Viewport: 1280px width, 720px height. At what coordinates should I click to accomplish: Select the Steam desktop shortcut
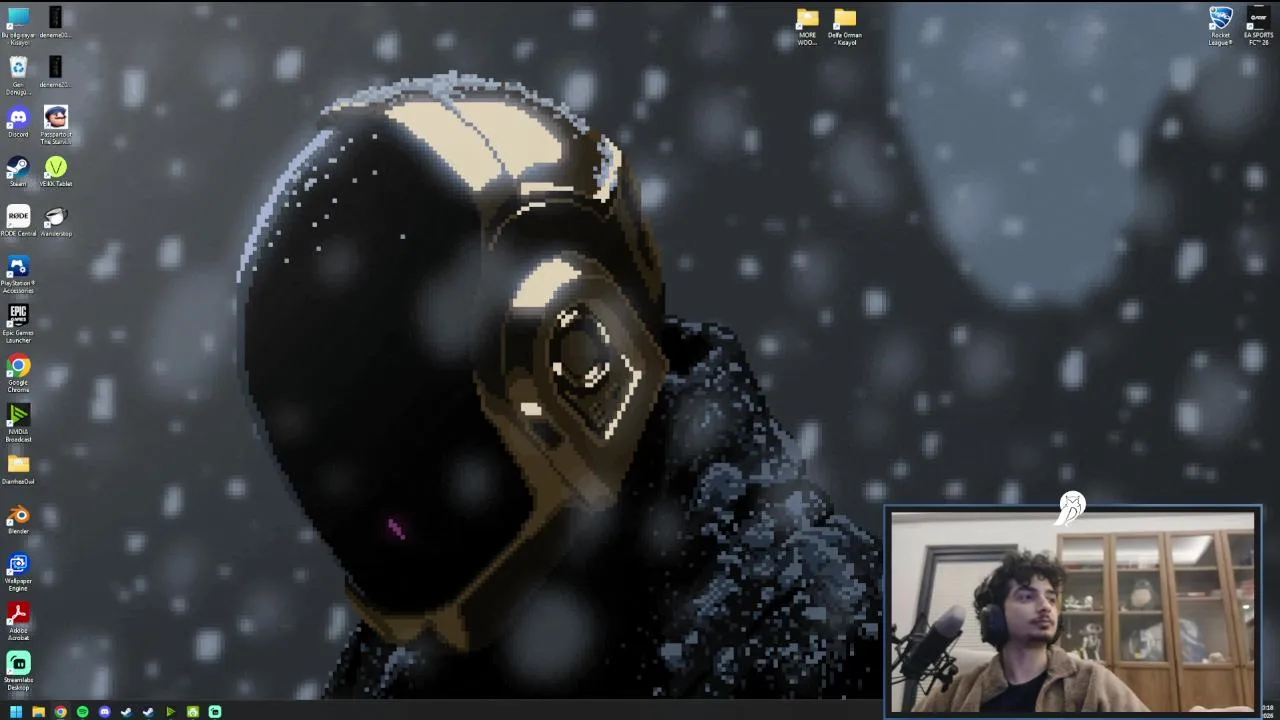click(x=18, y=166)
